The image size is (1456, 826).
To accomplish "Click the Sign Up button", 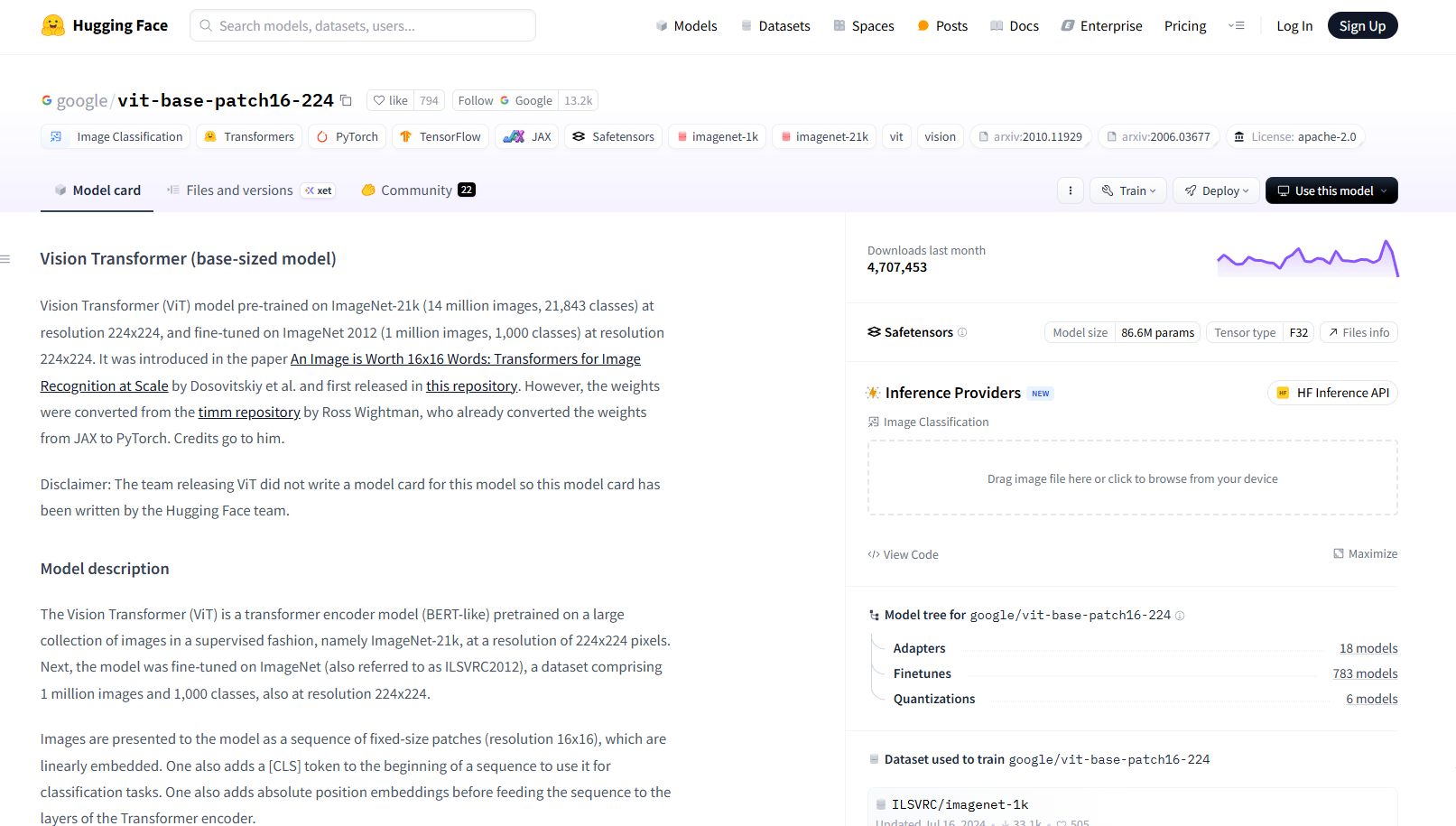I will (1362, 25).
